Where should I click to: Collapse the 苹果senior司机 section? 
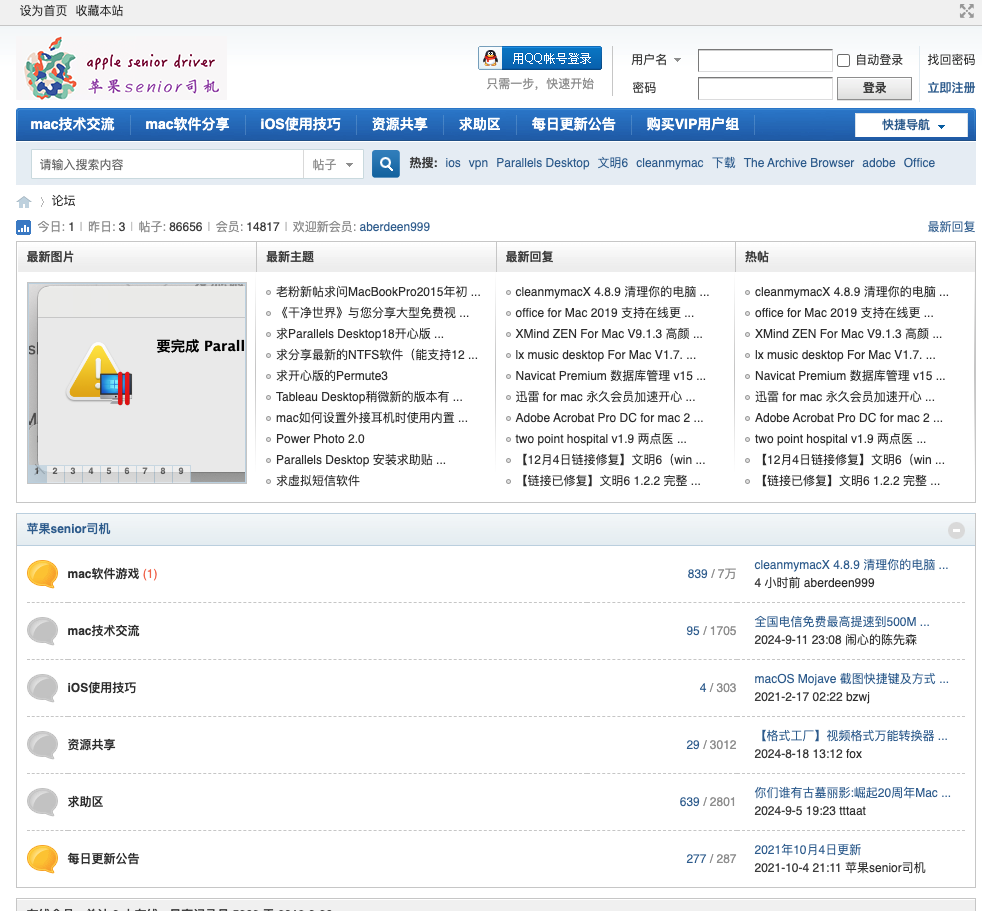coord(956,530)
